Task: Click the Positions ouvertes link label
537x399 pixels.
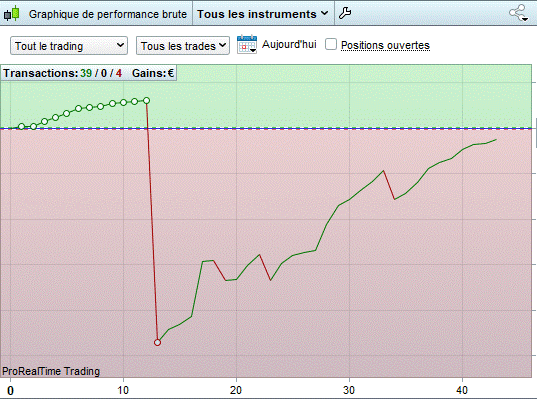Action: (x=385, y=45)
